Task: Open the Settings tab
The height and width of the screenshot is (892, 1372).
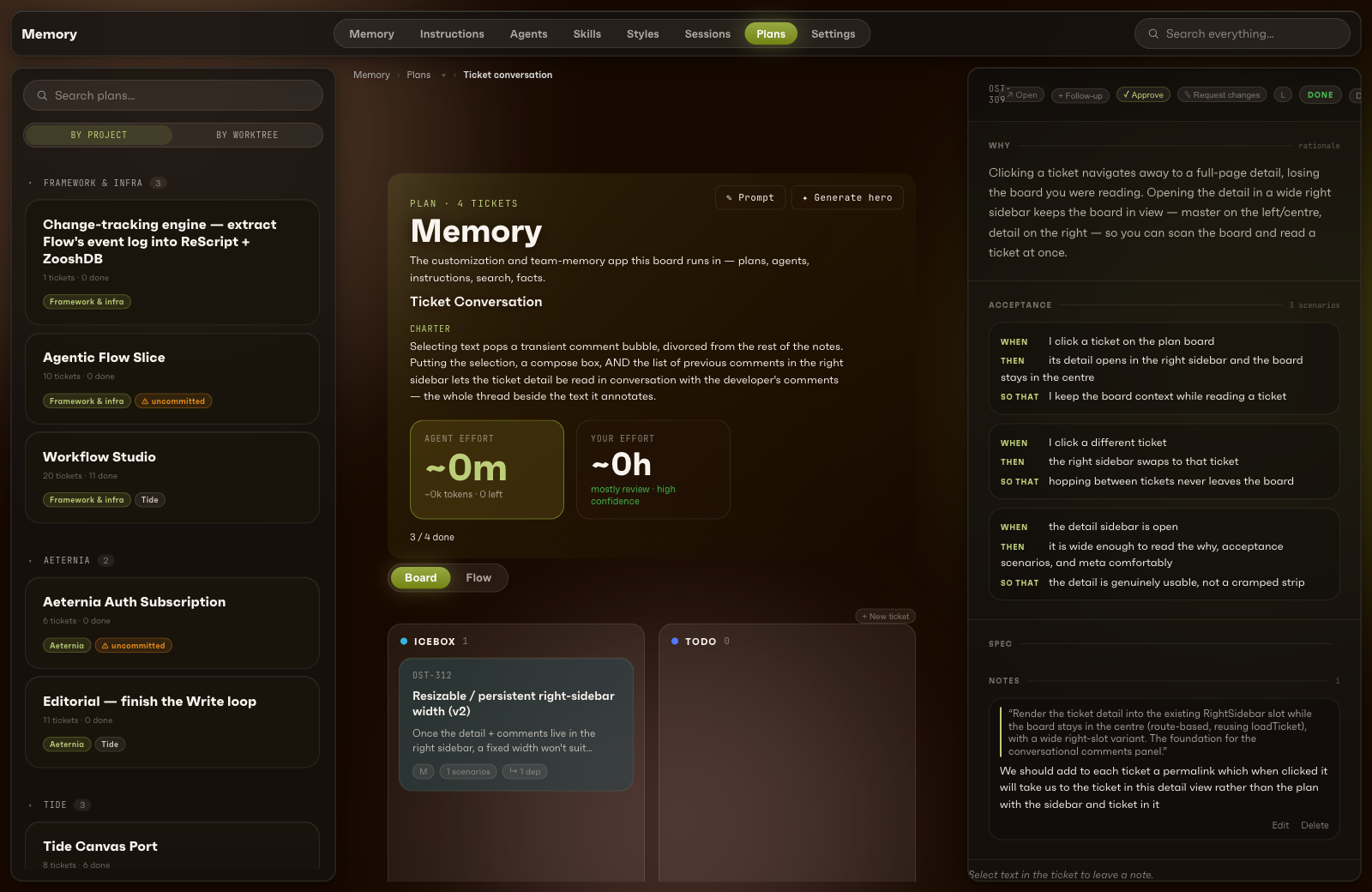Action: 833,34
